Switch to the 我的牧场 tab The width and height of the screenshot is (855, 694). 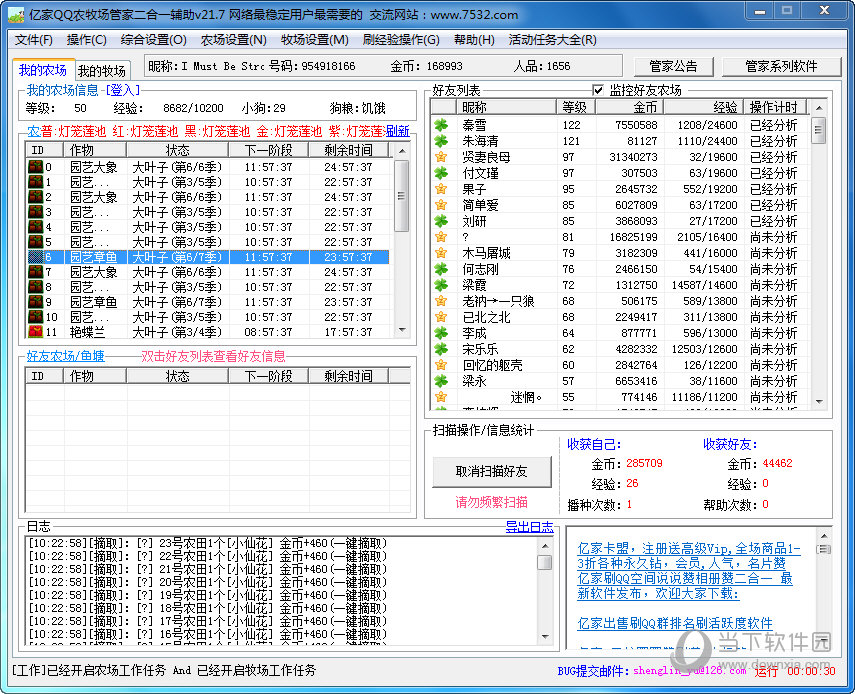click(x=102, y=71)
